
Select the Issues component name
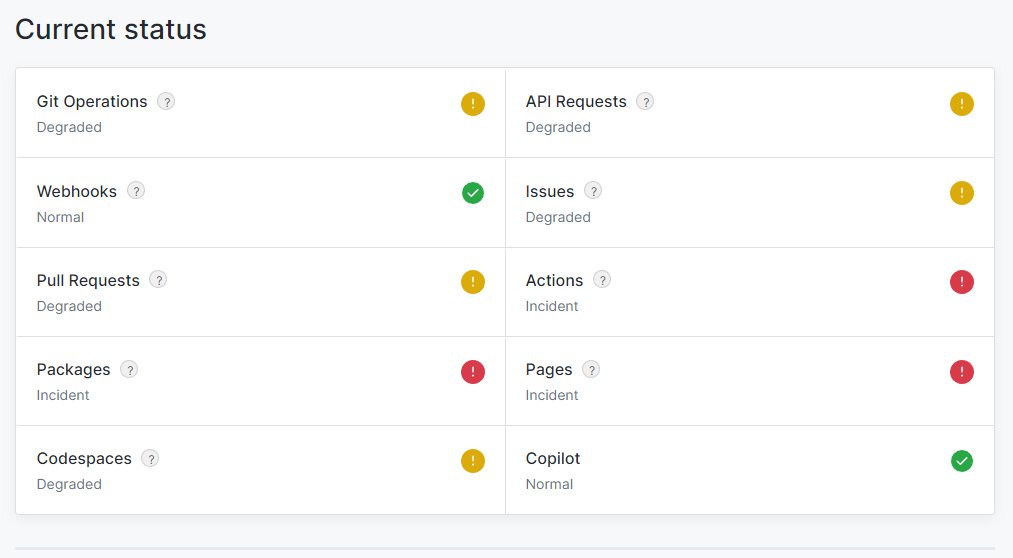[x=550, y=191]
